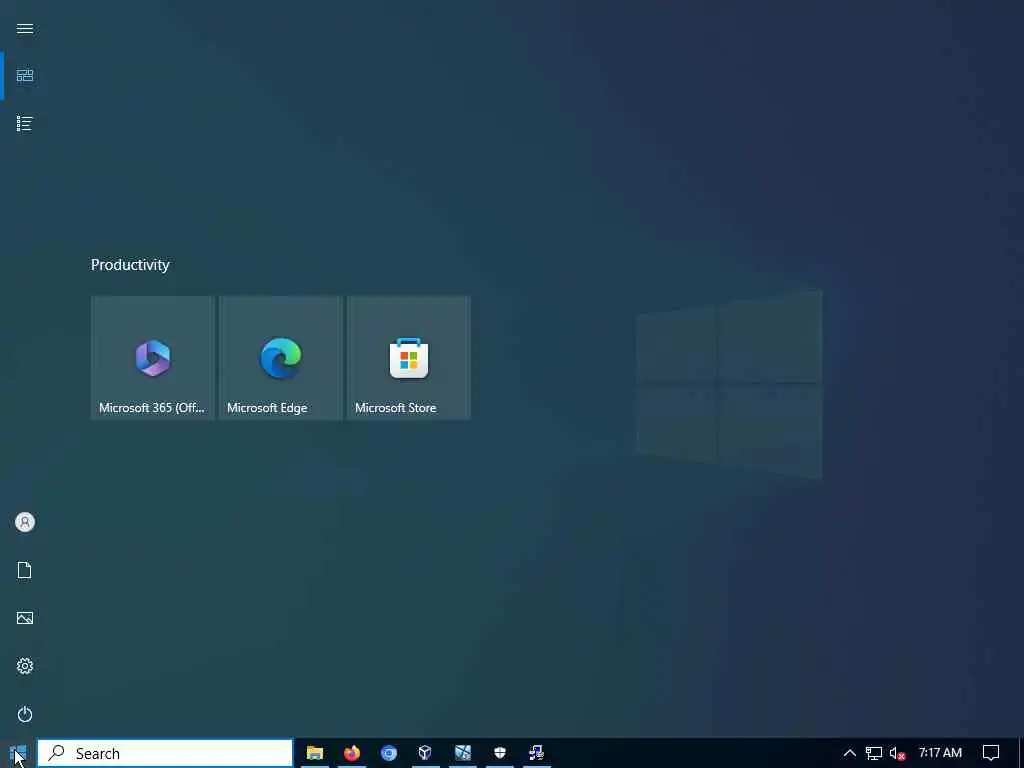Open the Action Center notifications icon
1024x768 pixels.
click(991, 753)
